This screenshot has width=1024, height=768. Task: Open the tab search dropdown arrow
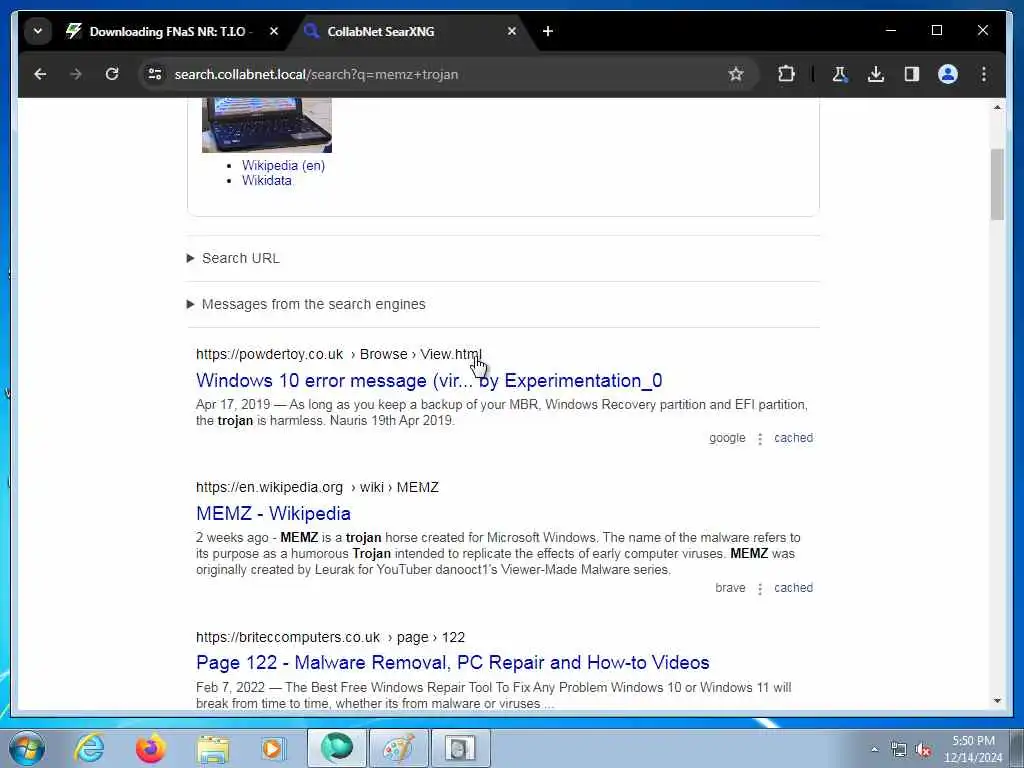click(38, 31)
